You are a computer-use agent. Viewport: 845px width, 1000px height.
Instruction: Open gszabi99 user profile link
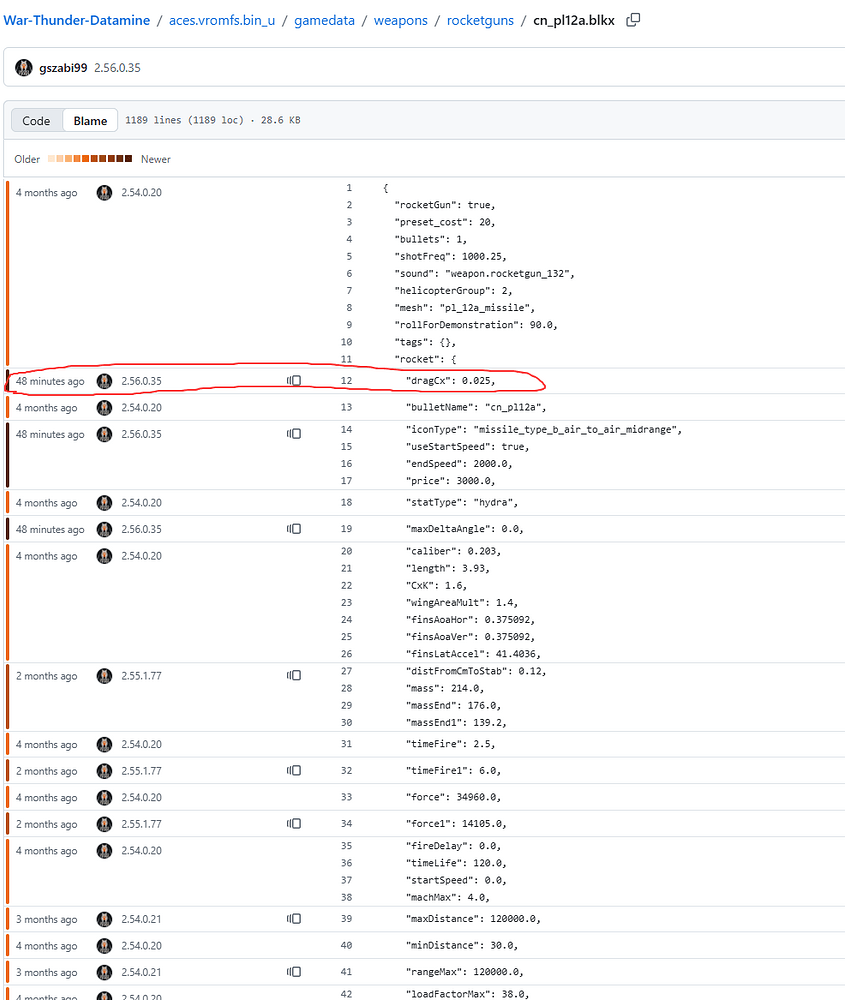pos(63,68)
